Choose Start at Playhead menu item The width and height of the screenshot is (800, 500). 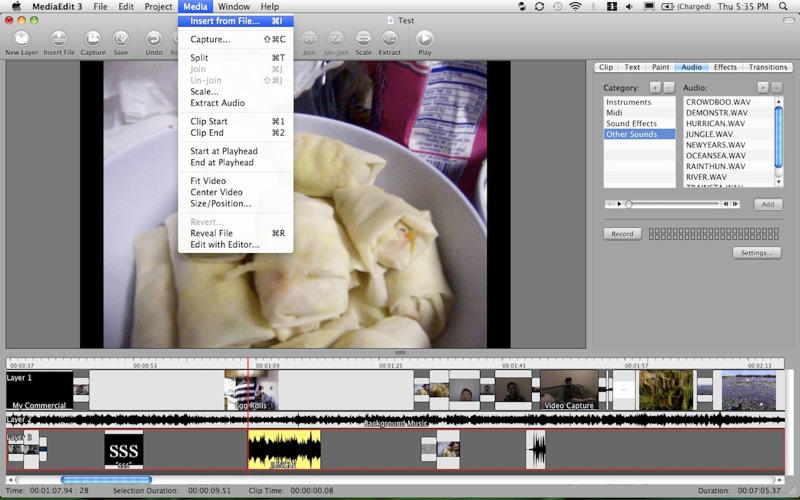[236, 151]
